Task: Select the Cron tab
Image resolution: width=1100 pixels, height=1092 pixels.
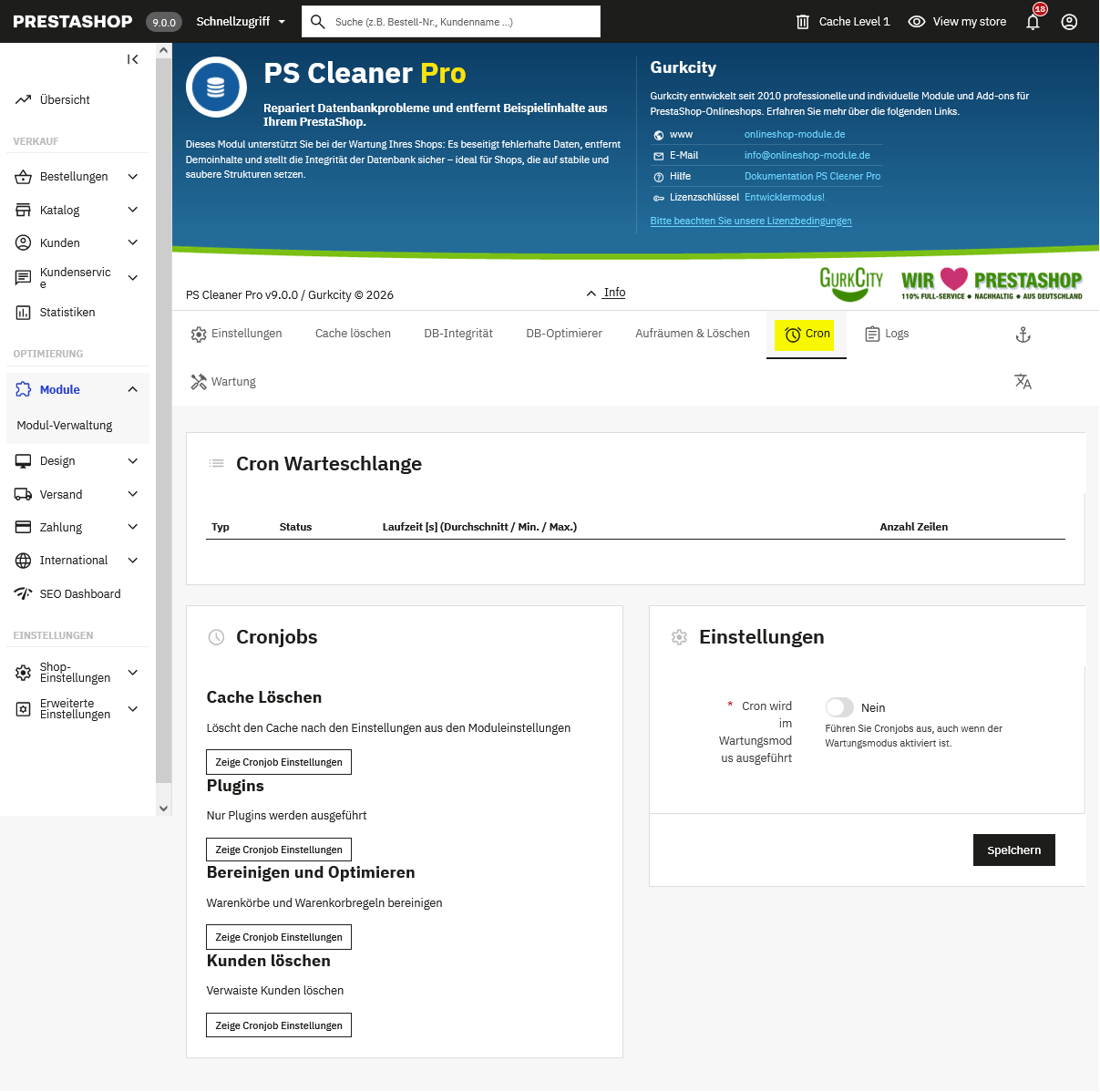Action: pos(806,335)
